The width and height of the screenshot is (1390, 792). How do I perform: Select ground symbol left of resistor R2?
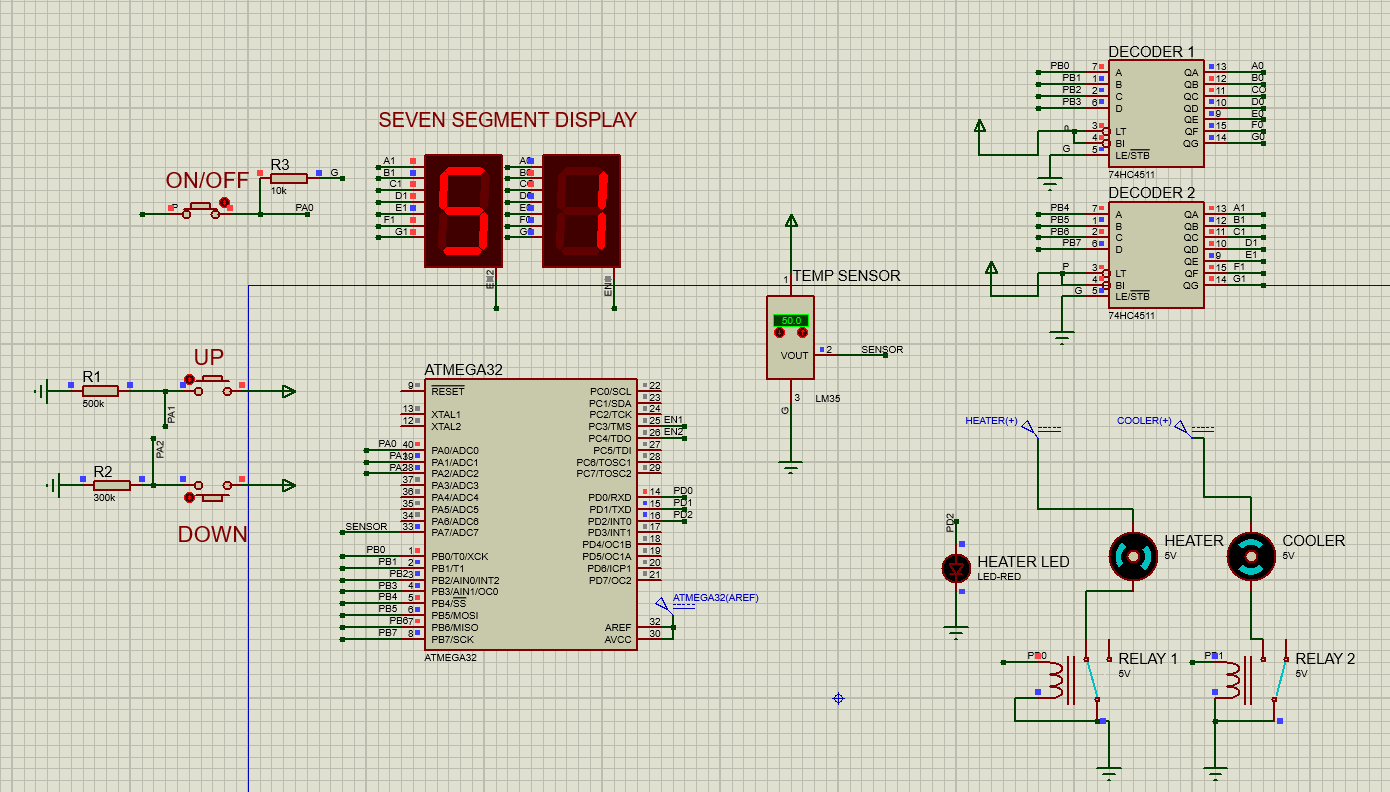54,485
